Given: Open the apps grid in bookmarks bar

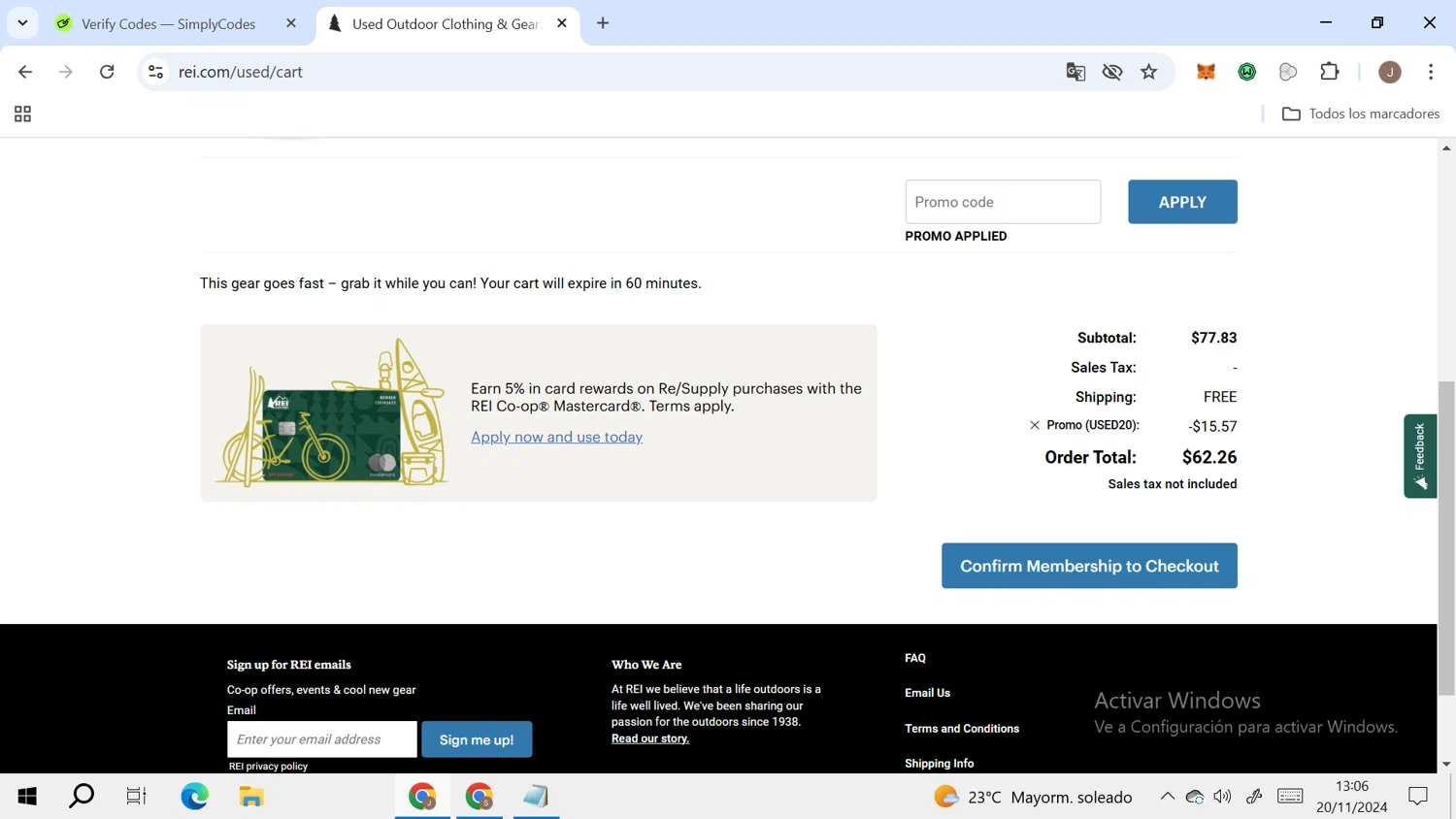Looking at the screenshot, I should (x=22, y=115).
